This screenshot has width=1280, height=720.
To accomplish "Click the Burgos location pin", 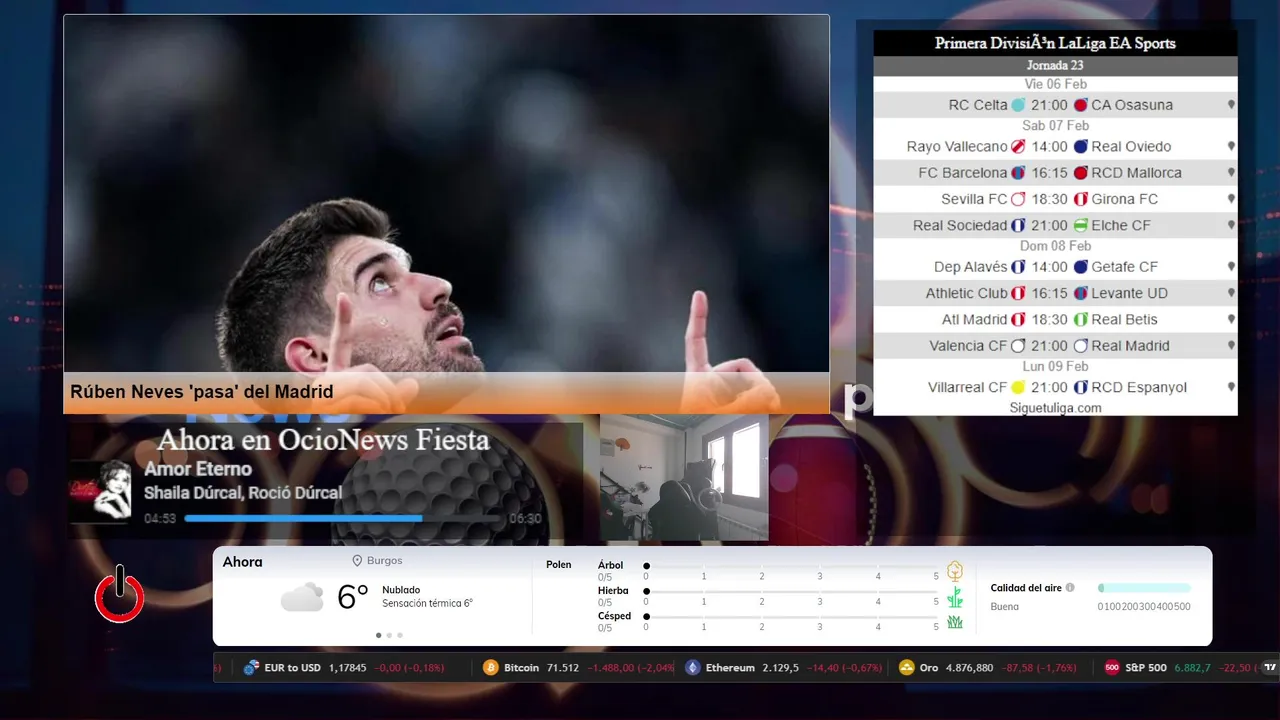I will pos(357,561).
